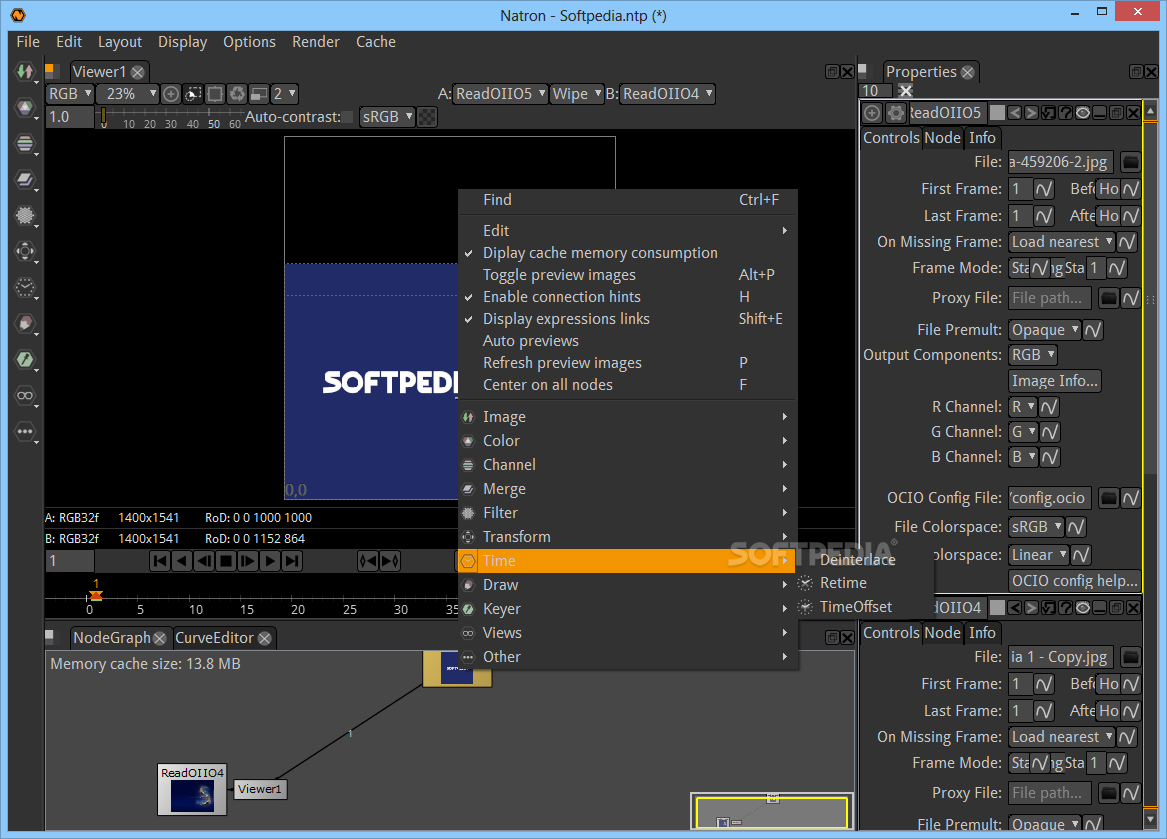Open the Cache menu
Viewport: 1167px width, 839px height.
(376, 42)
